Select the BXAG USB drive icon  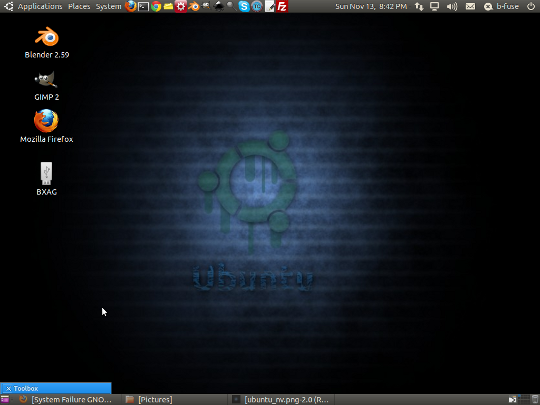pos(46,179)
